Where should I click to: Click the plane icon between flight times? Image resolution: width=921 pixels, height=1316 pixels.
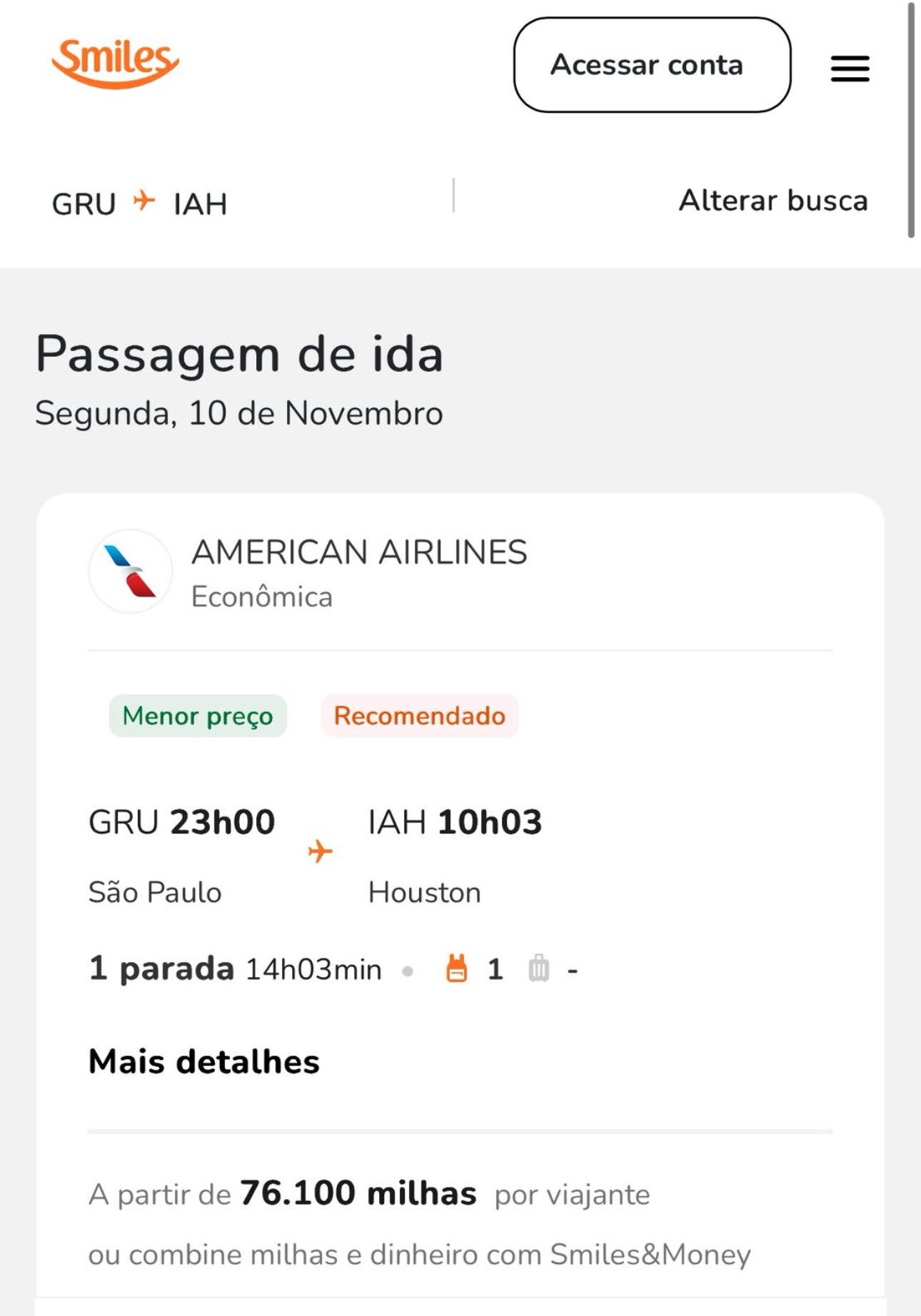pos(321,851)
